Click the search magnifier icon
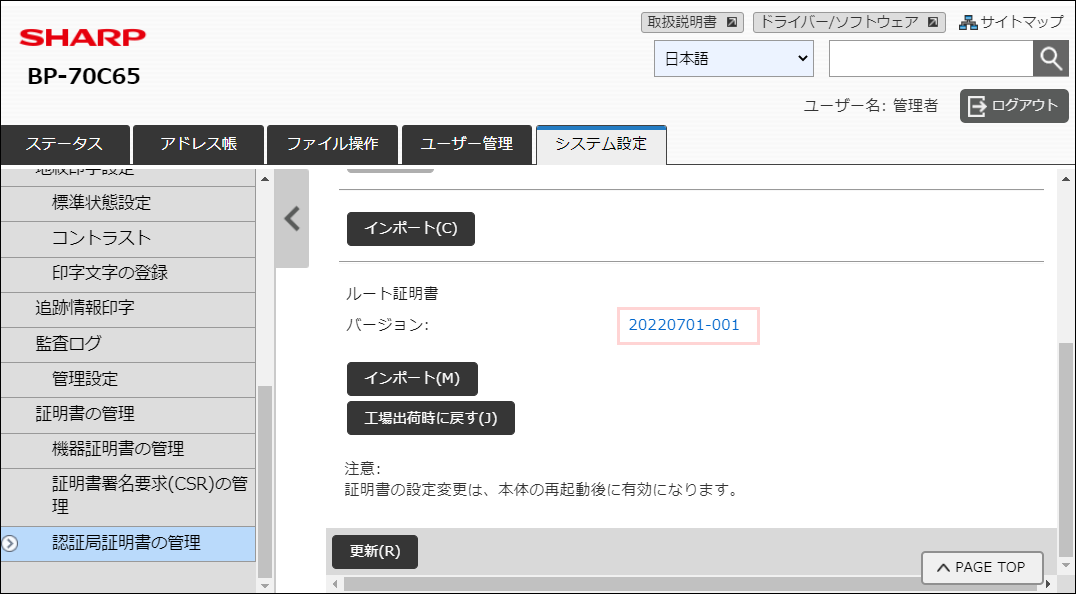This screenshot has width=1076, height=594. pos(1051,59)
